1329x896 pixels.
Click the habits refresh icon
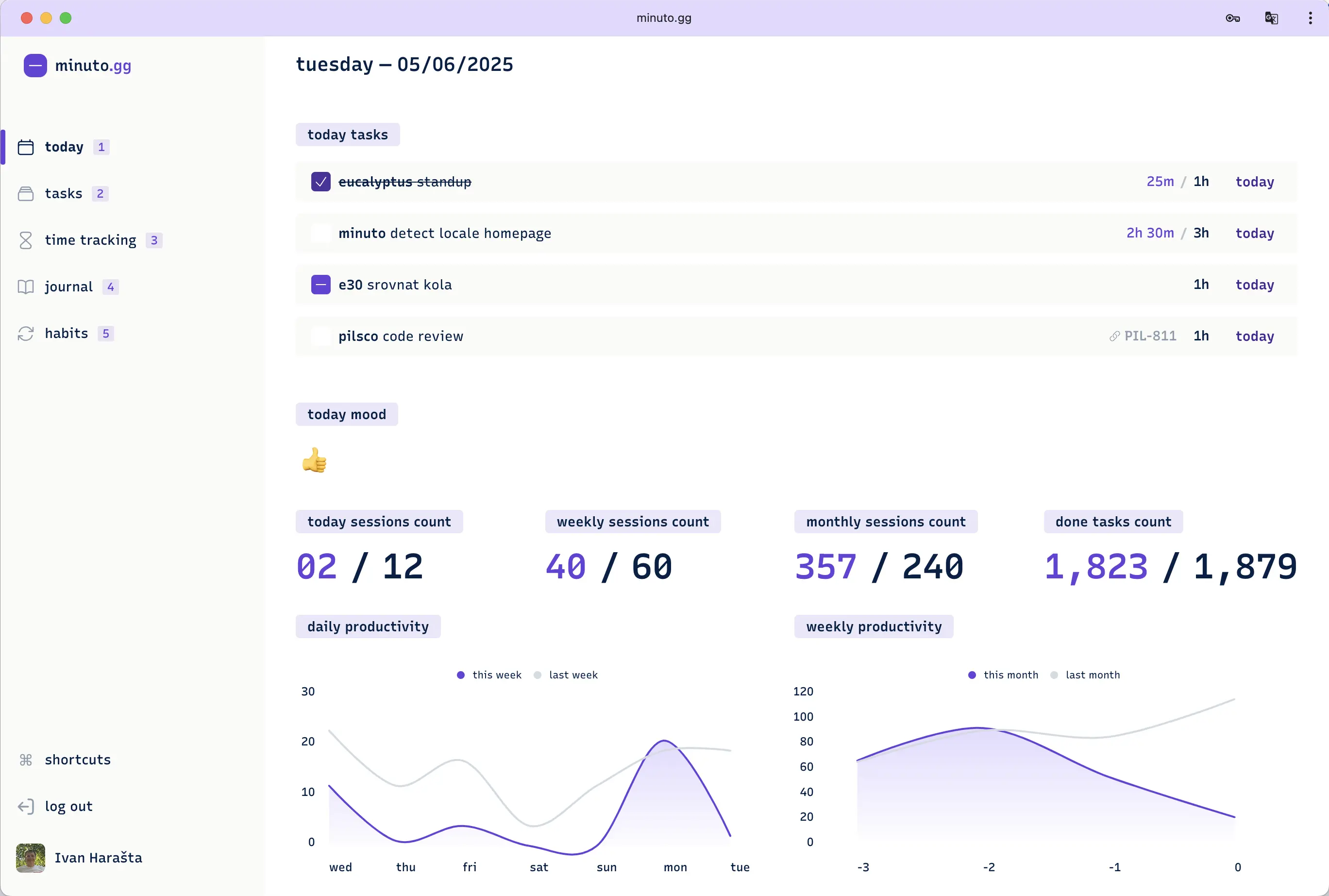tap(26, 333)
